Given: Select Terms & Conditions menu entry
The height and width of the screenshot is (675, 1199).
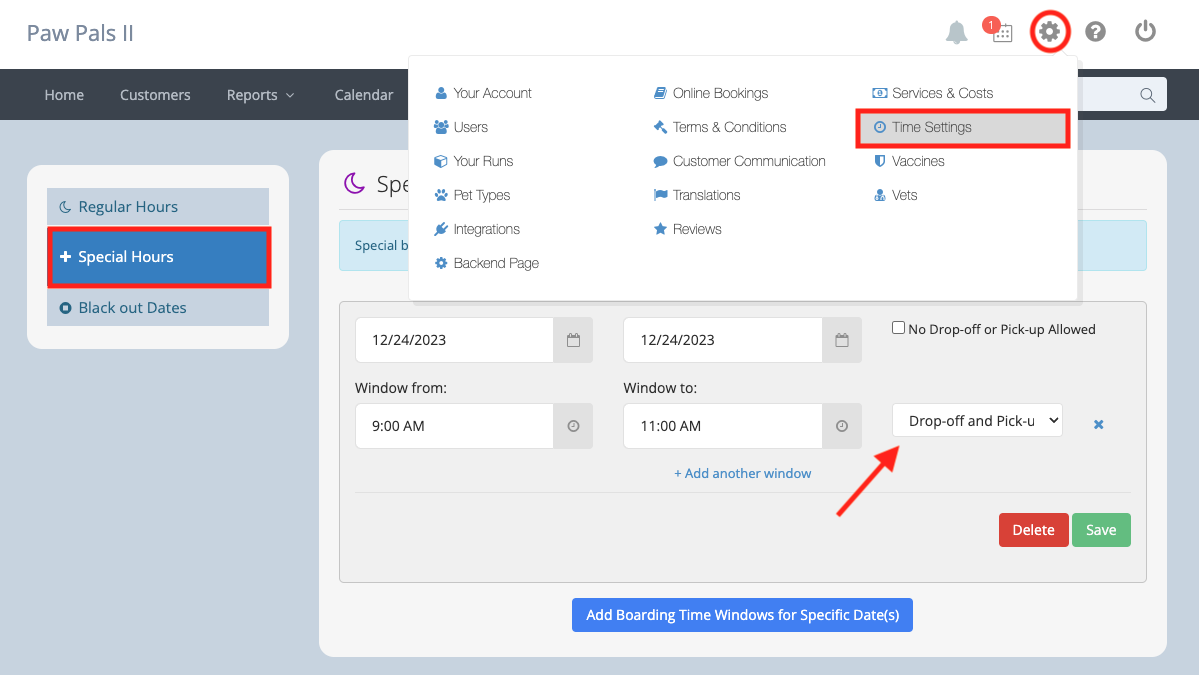Looking at the screenshot, I should pyautogui.click(x=720, y=127).
